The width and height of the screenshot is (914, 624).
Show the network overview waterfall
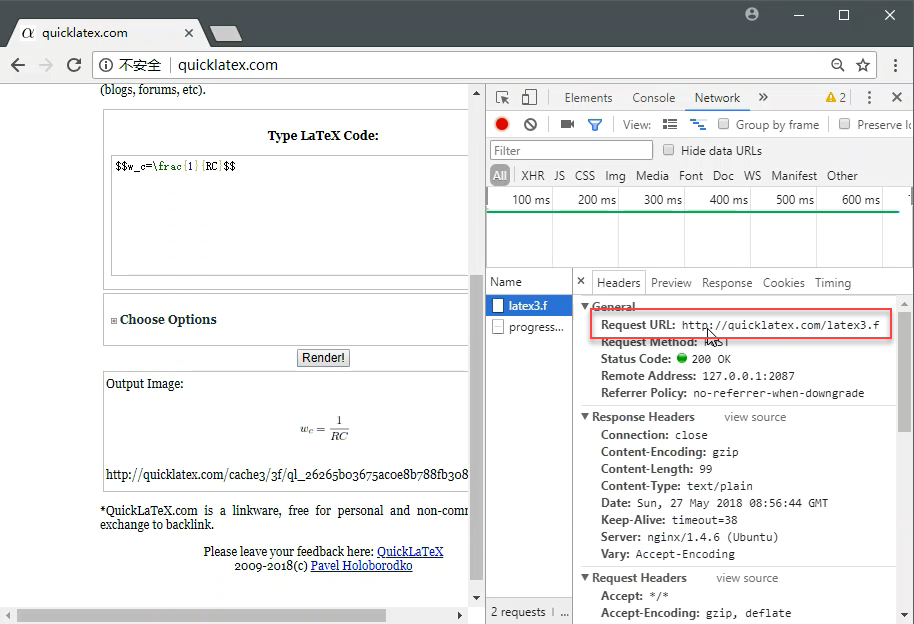pyautogui.click(x=698, y=124)
